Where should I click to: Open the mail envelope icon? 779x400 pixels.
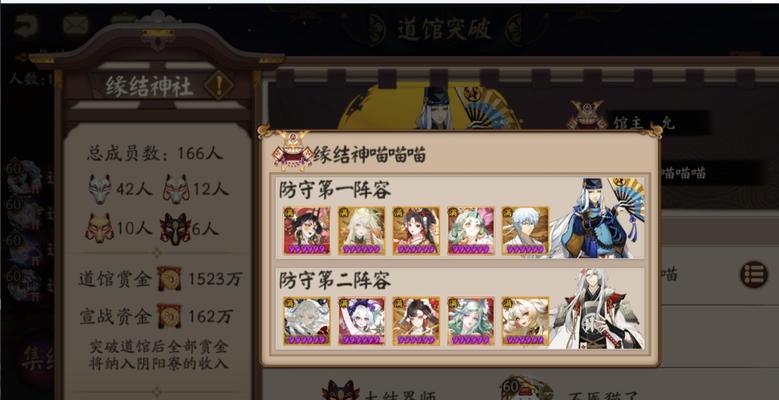tap(76, 24)
